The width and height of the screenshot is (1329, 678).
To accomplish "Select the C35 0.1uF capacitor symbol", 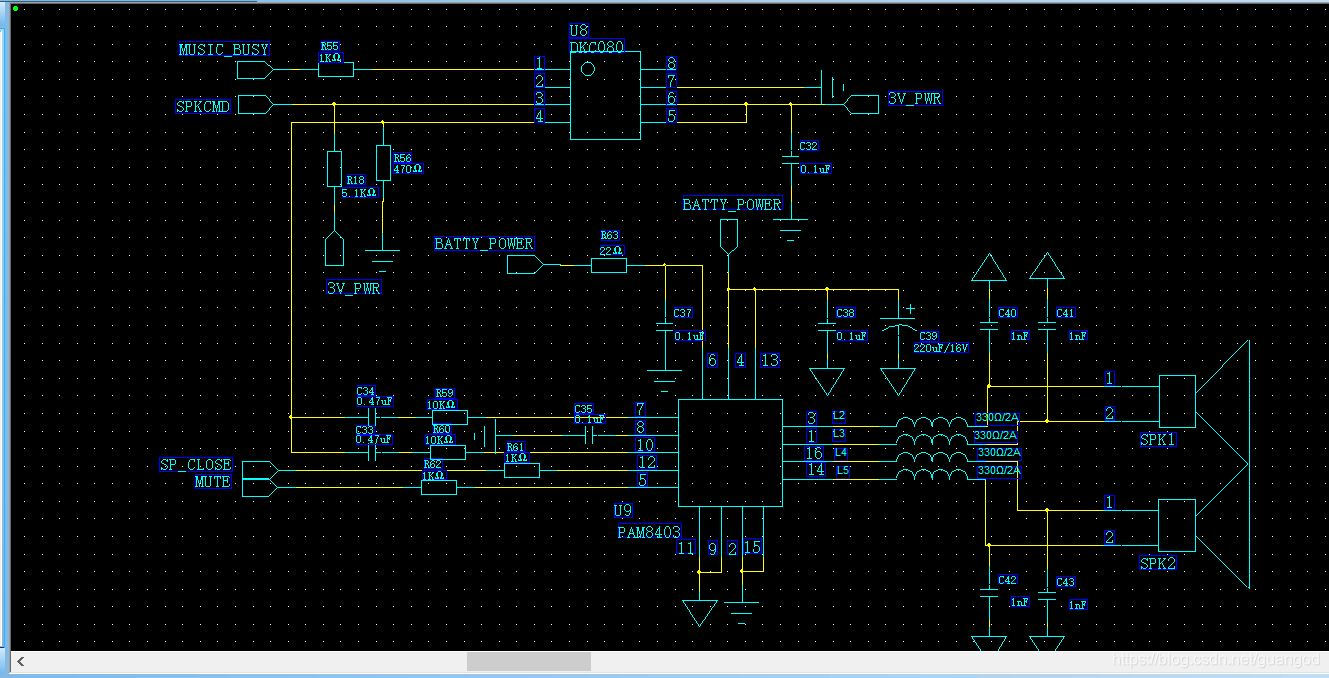I will click(590, 435).
